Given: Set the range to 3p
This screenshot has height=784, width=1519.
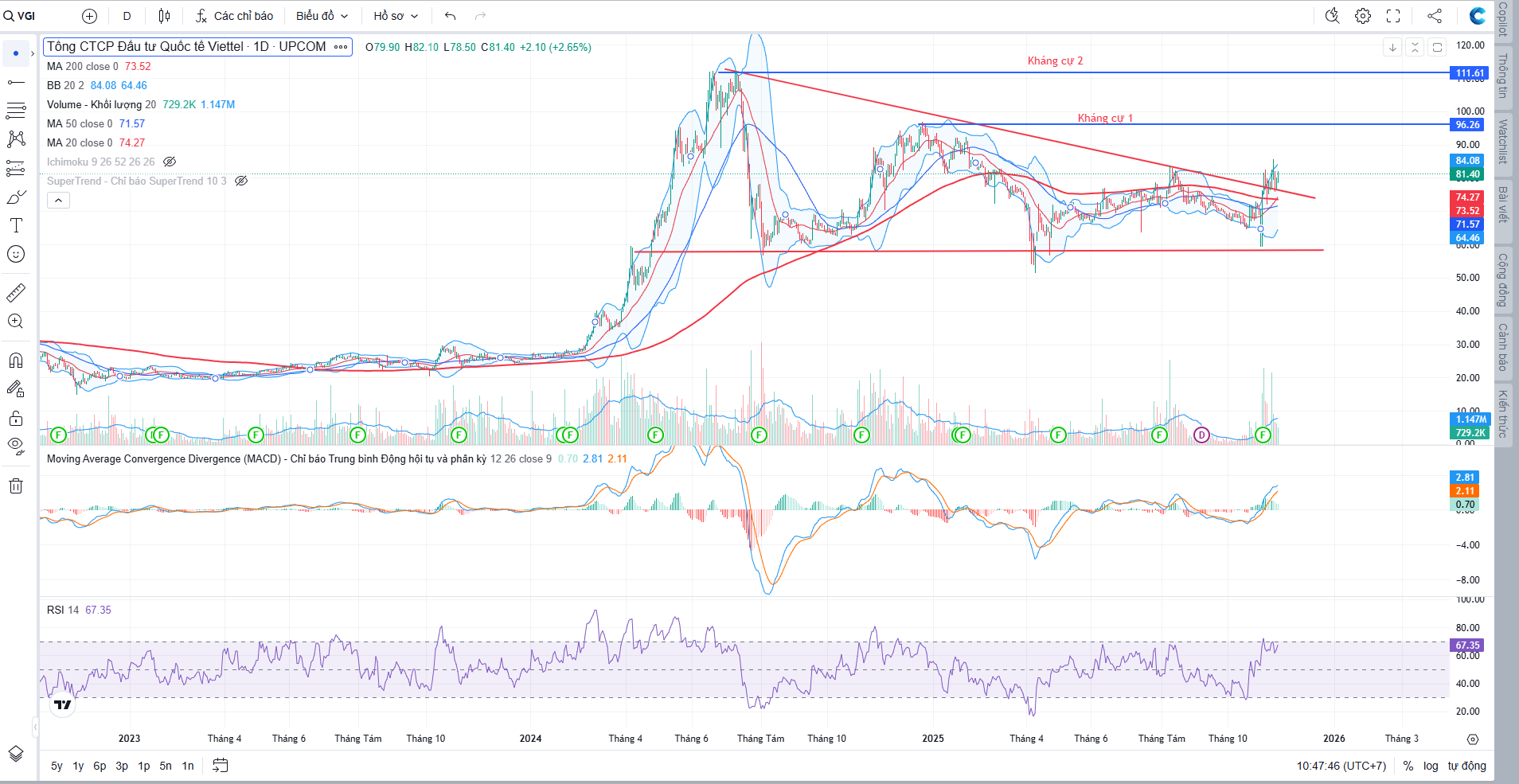Looking at the screenshot, I should [x=122, y=766].
